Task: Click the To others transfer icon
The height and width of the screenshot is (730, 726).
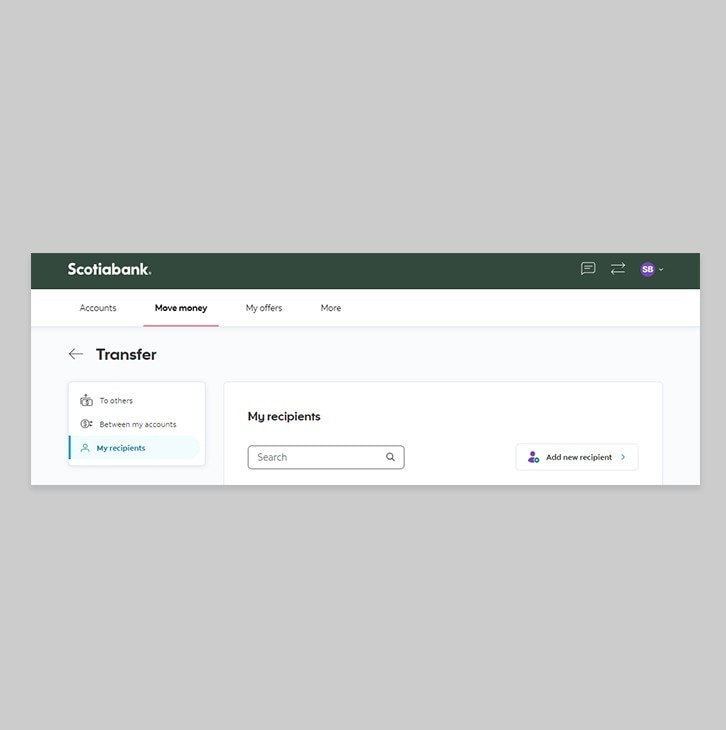Action: click(86, 400)
